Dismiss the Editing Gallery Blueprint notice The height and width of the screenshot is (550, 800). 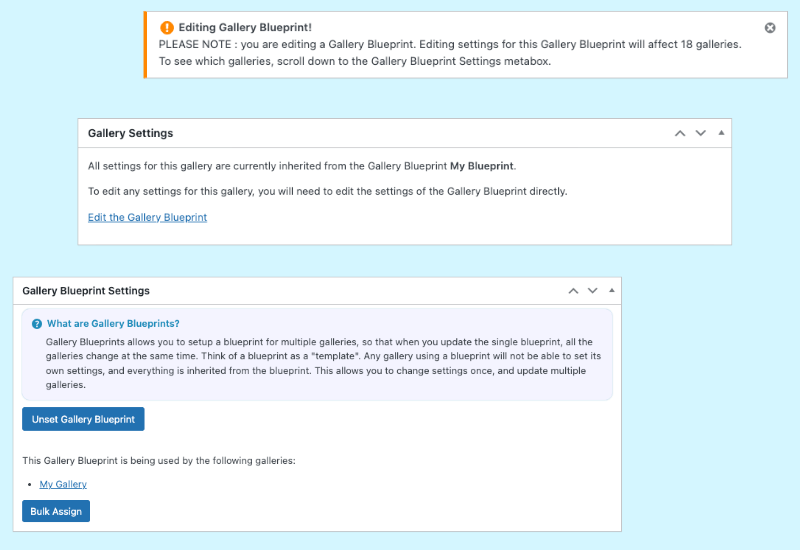(770, 28)
